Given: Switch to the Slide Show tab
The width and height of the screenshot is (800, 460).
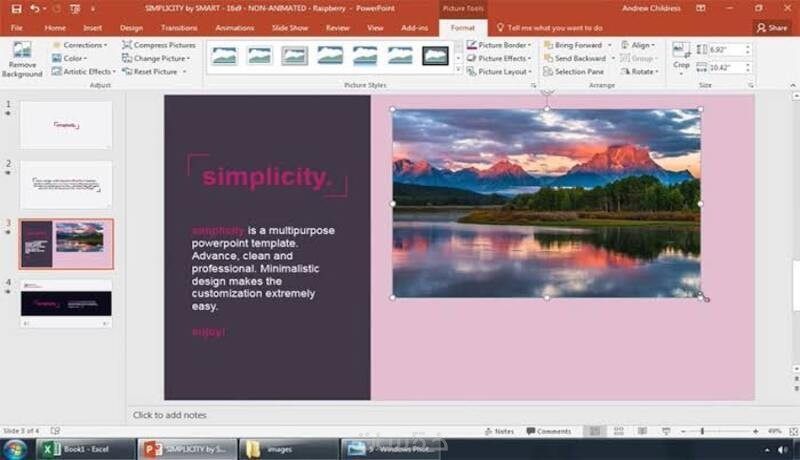Looking at the screenshot, I should point(290,28).
